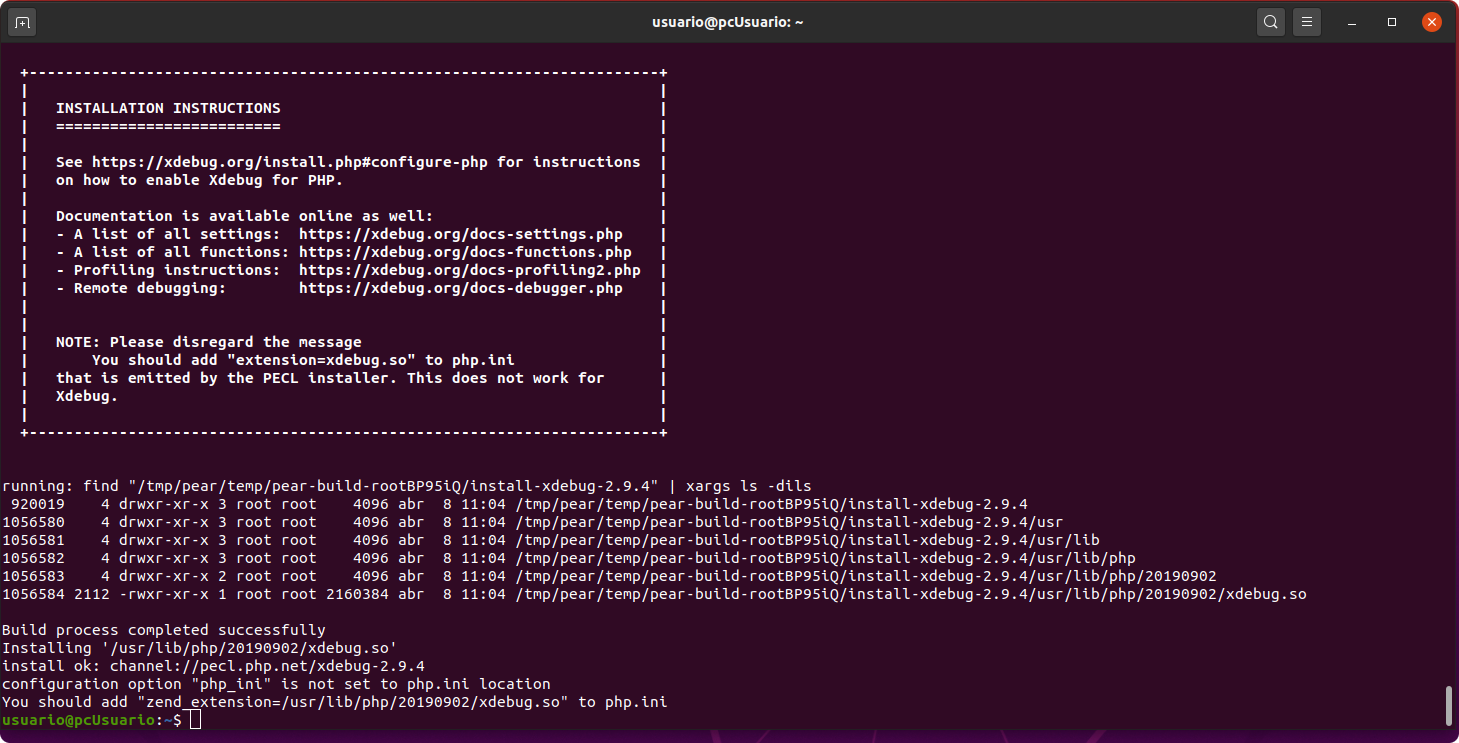Image resolution: width=1459 pixels, height=743 pixels.
Task: Click the row ending in /usr/lib
Action: [x=551, y=540]
